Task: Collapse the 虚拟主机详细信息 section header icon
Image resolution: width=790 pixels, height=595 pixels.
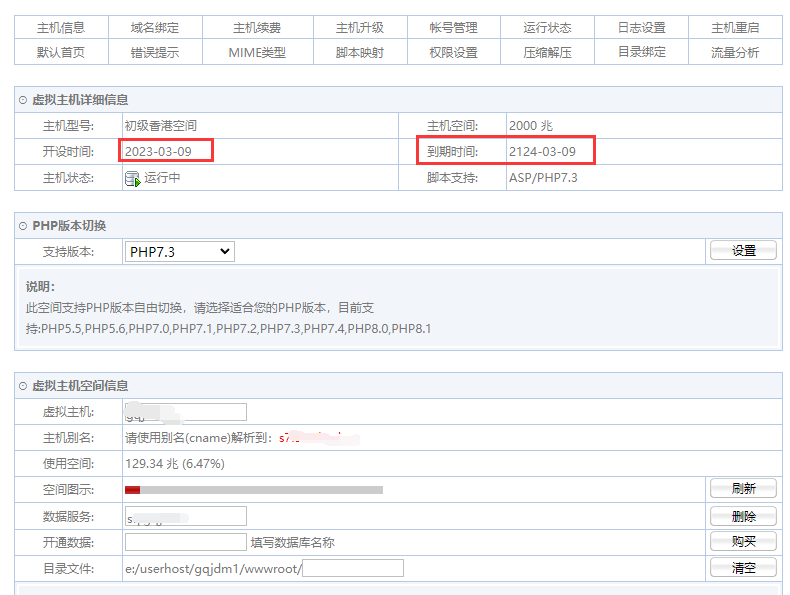Action: (23, 100)
